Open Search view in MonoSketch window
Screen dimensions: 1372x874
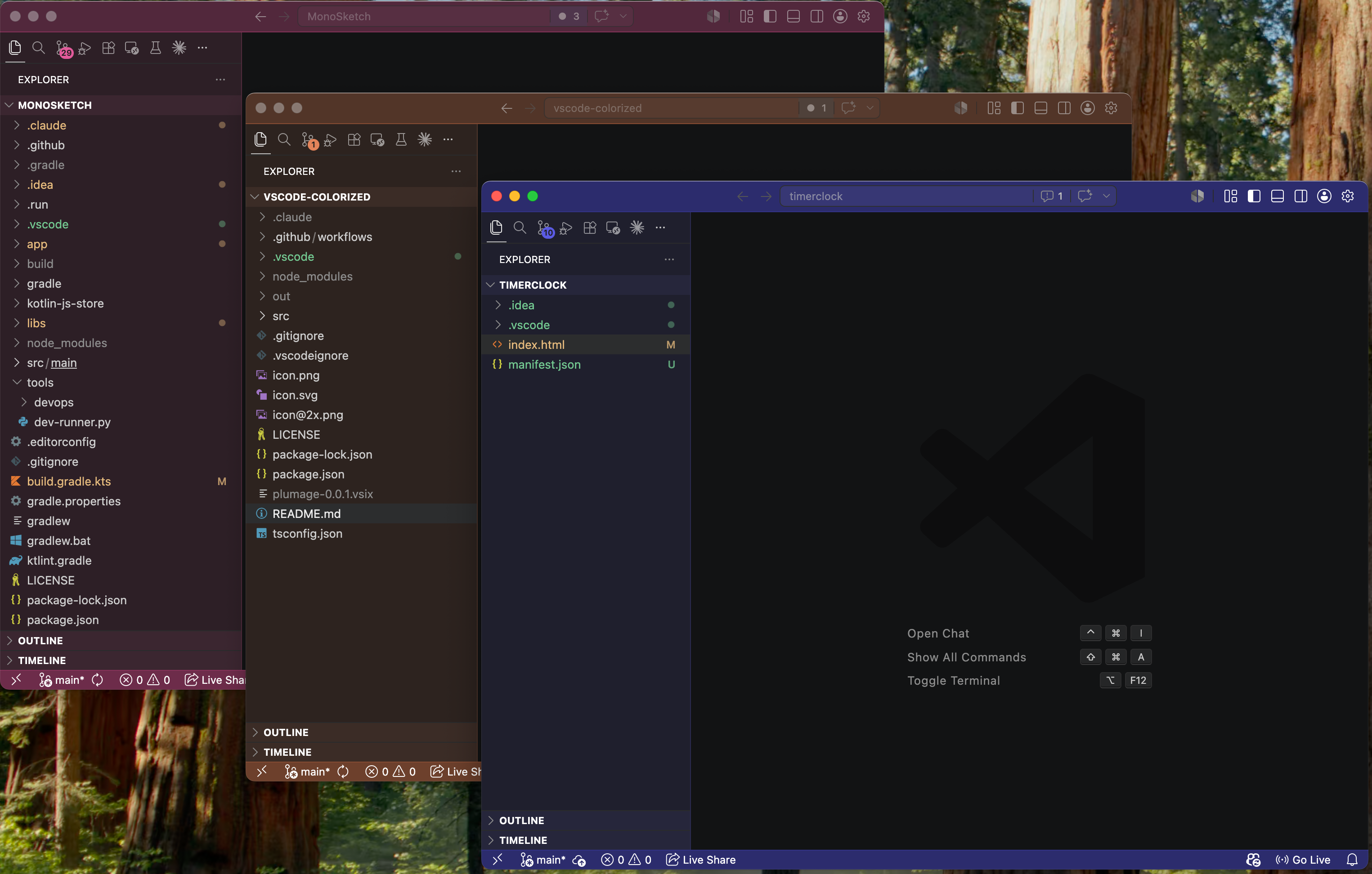click(39, 48)
